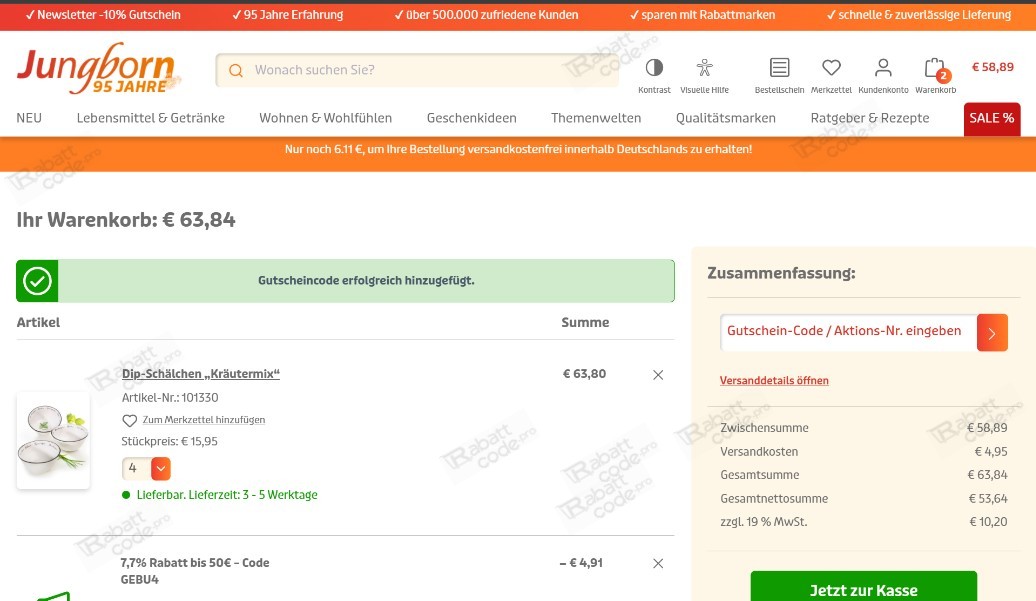Open the Visuelle Hilfe icon
1036x601 pixels.
(704, 66)
